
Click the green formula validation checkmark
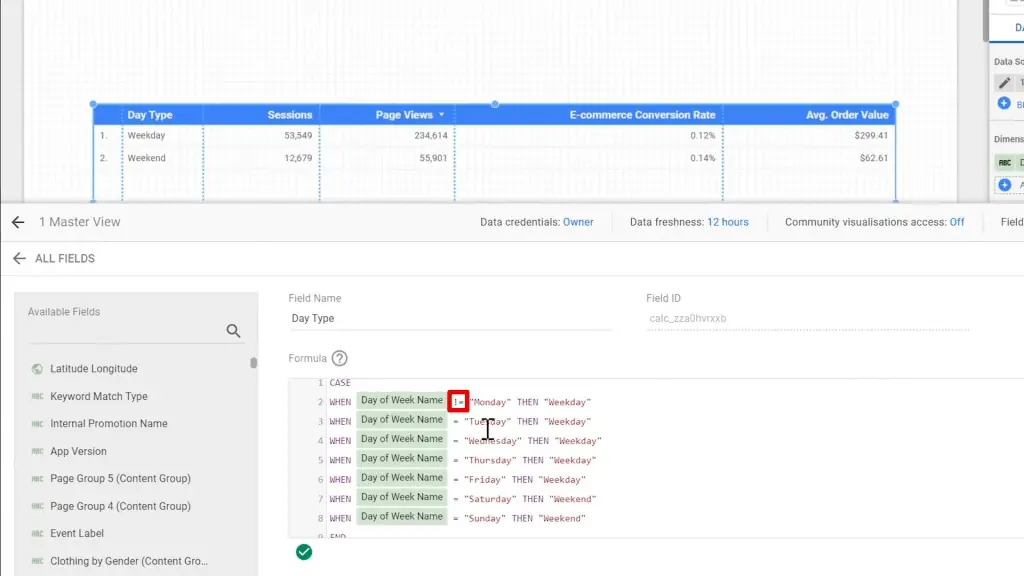coord(304,552)
